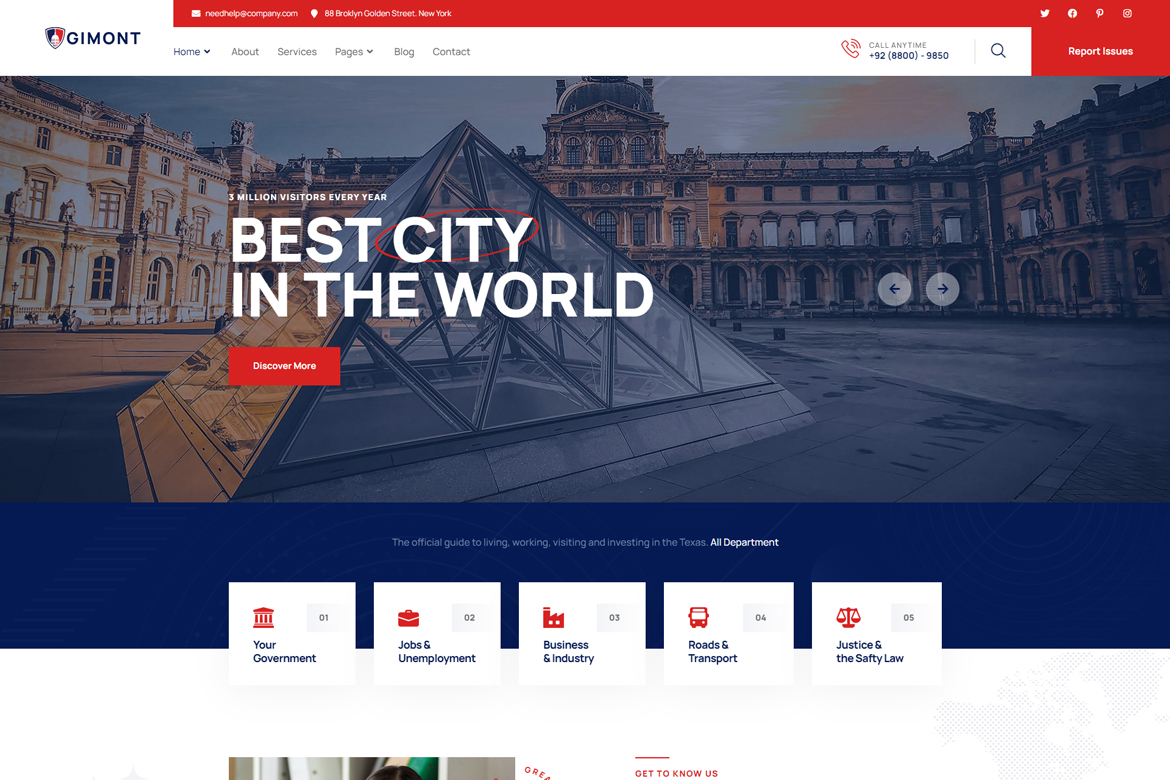1170x780 pixels.
Task: Click the Facebook icon in the header
Action: pos(1071,13)
